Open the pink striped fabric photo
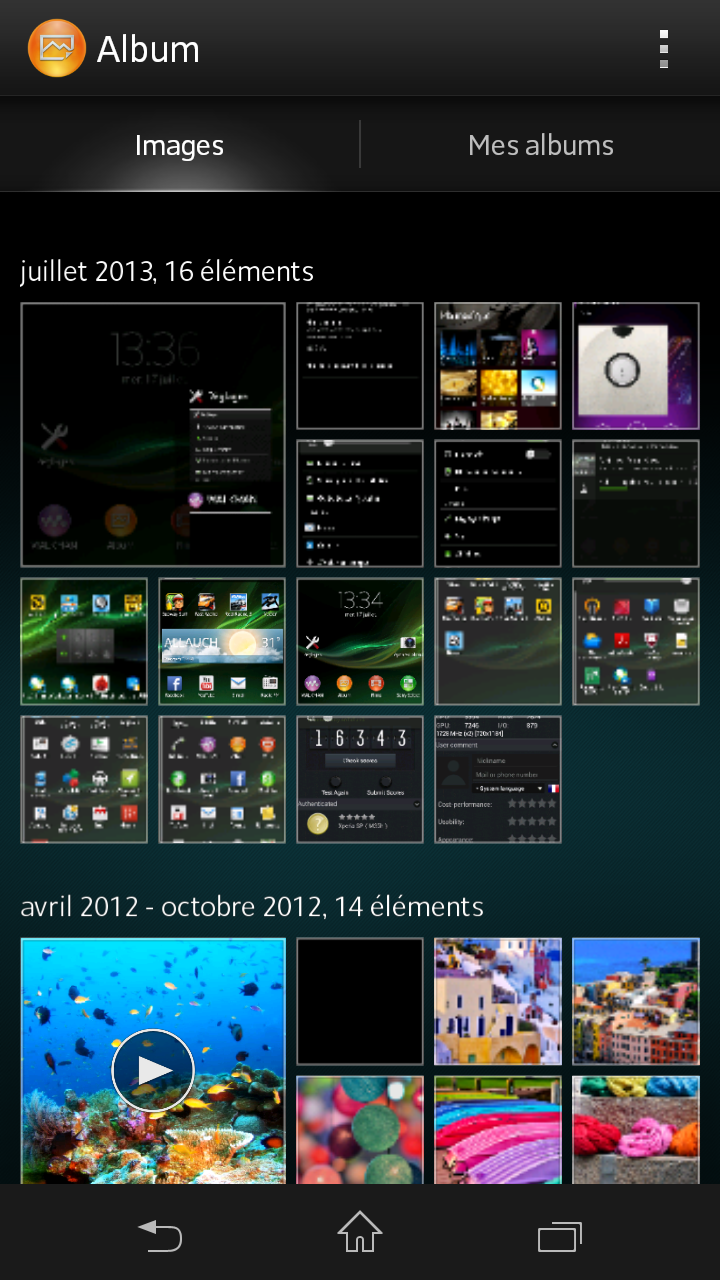 [498, 1130]
